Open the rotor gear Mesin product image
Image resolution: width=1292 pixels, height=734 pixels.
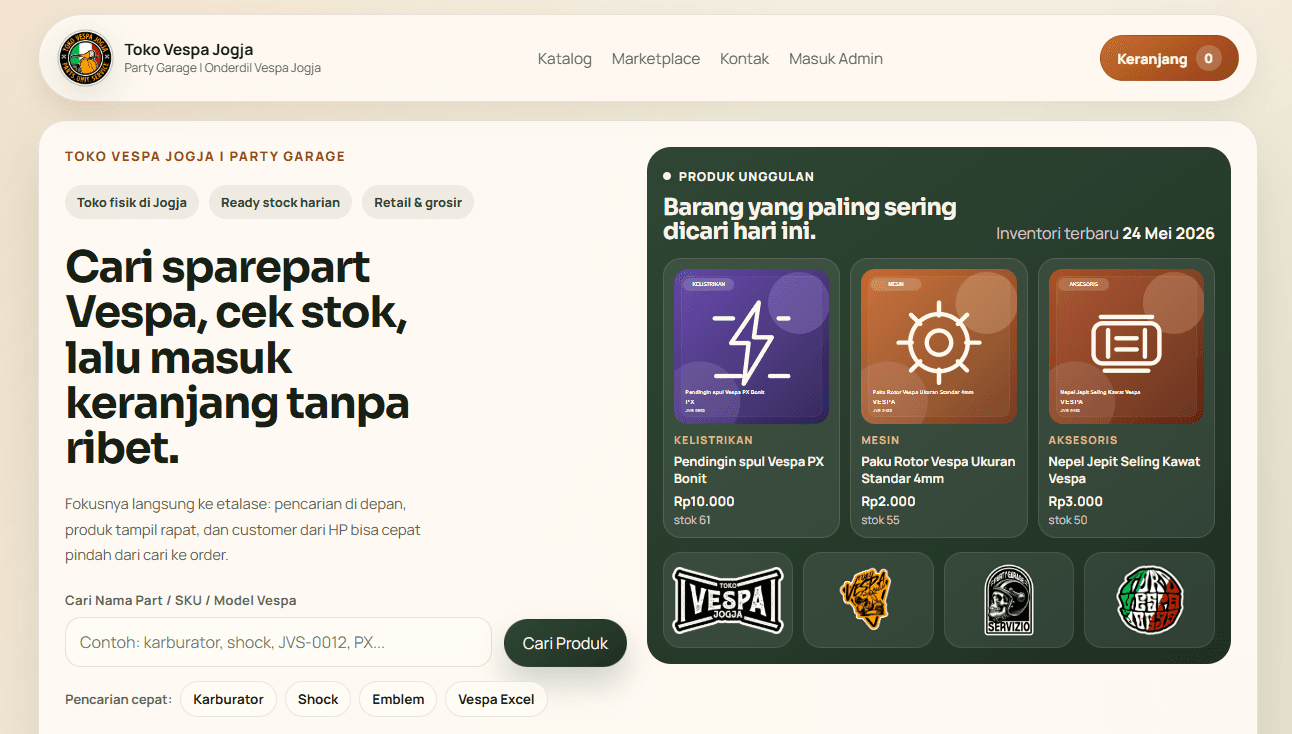coord(939,346)
